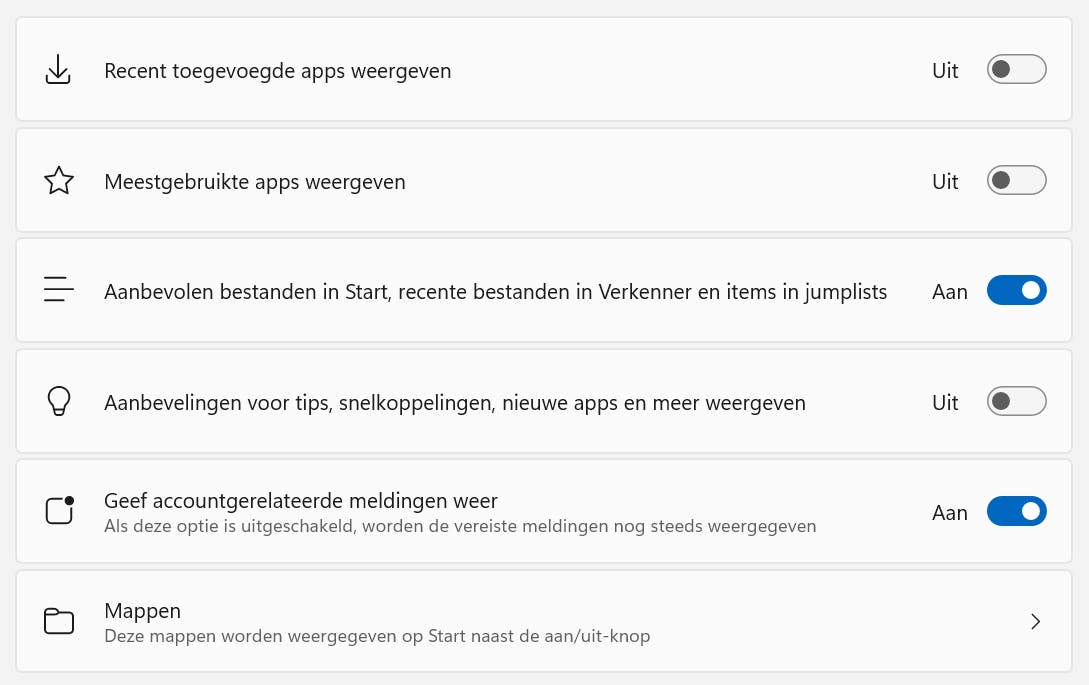Image resolution: width=1089 pixels, height=685 pixels.
Task: Disable the Aanbevolen bestanden in Start toggle
Action: [x=1016, y=291]
